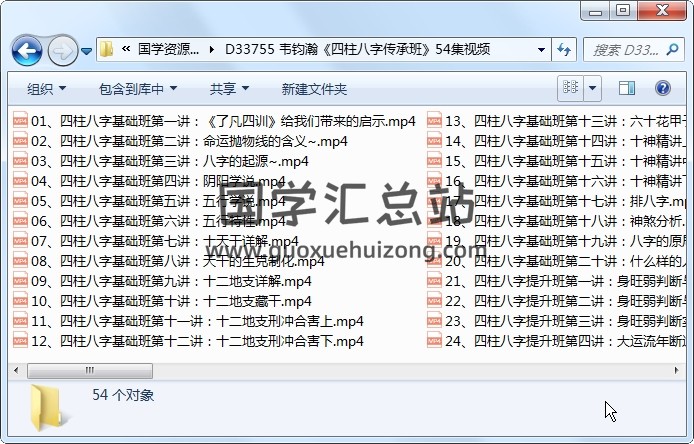Open Help with the question icon
Screen dimensions: 694x444
663,88
